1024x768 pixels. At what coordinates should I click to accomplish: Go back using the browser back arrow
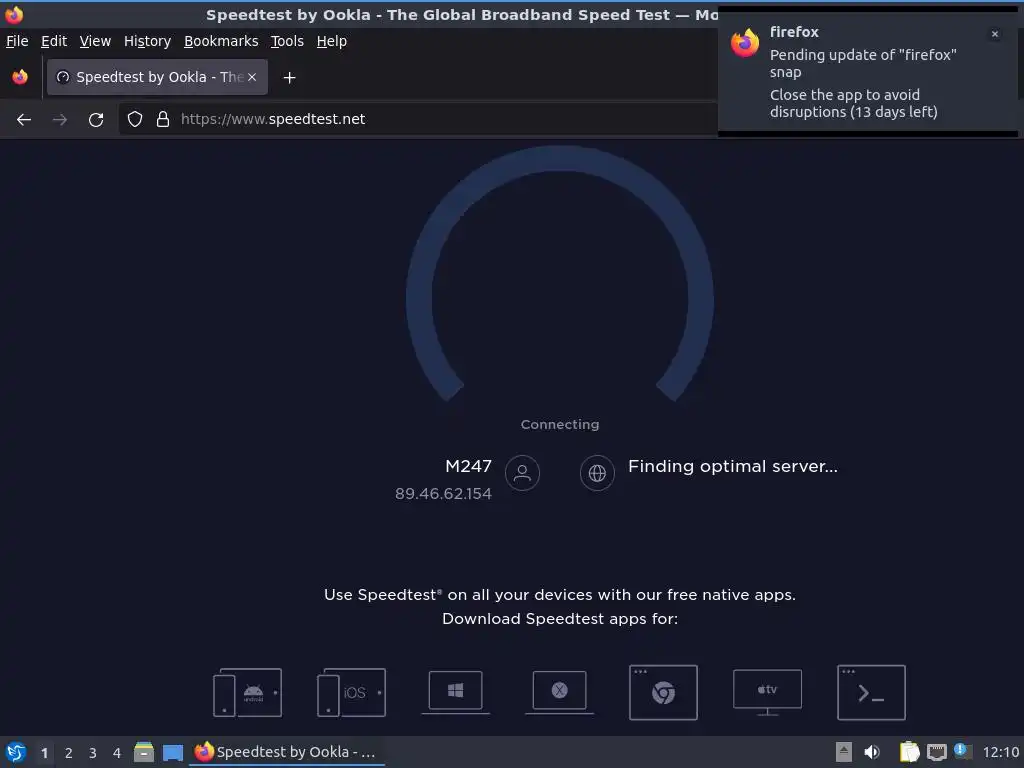(x=24, y=120)
